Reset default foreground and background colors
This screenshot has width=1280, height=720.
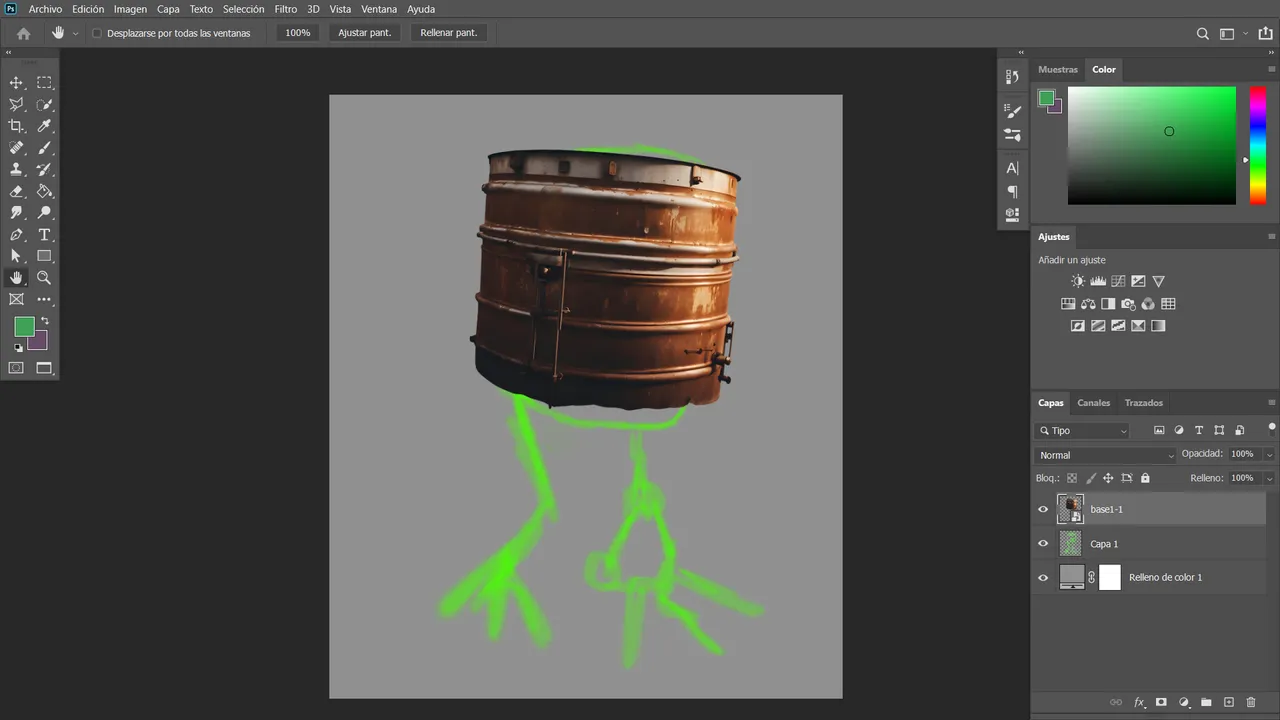18,348
